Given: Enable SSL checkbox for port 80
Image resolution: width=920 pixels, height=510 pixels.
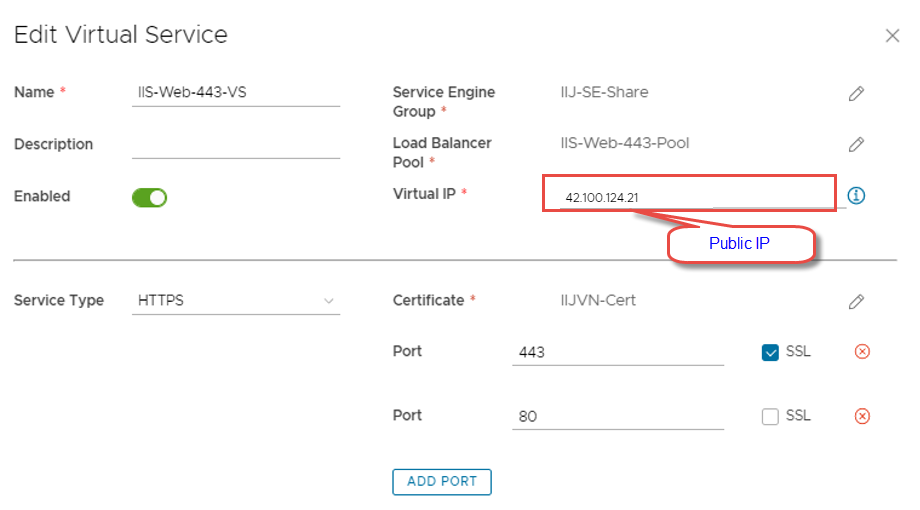Looking at the screenshot, I should pyautogui.click(x=770, y=416).
